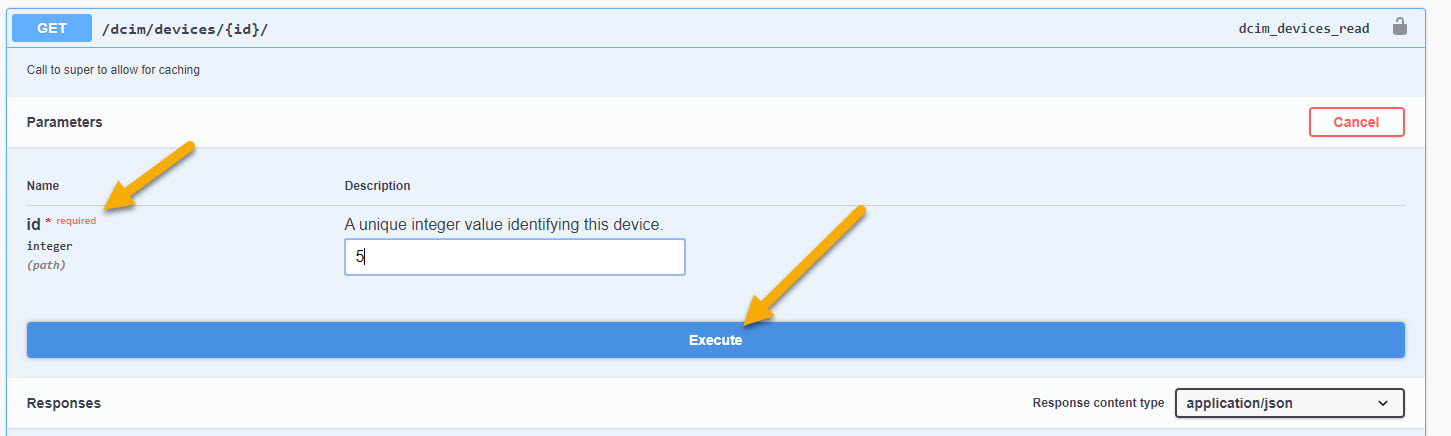1451x436 pixels.
Task: Click the 'Call to super' description text
Action: [113, 70]
